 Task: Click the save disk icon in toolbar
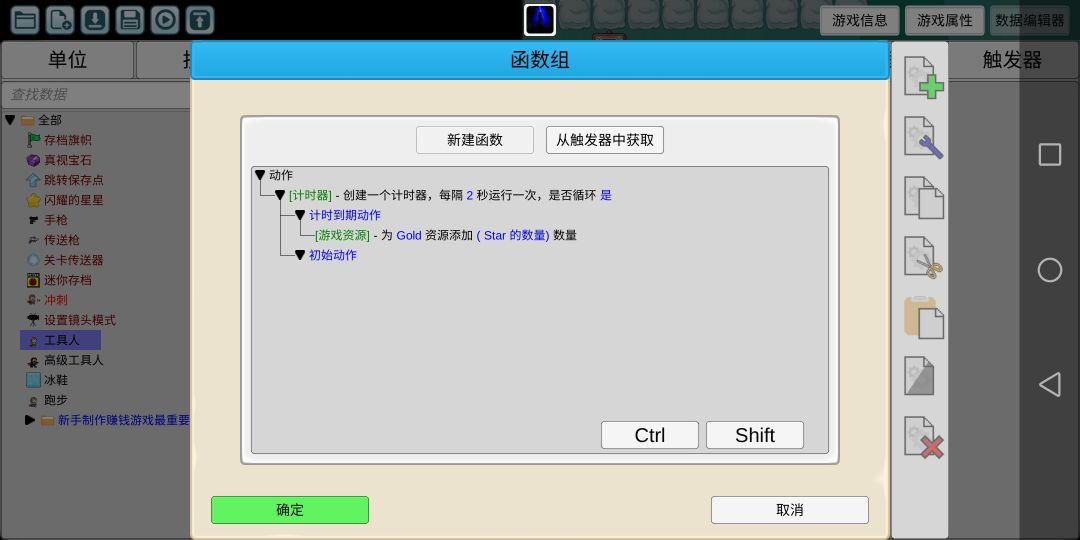coord(129,20)
